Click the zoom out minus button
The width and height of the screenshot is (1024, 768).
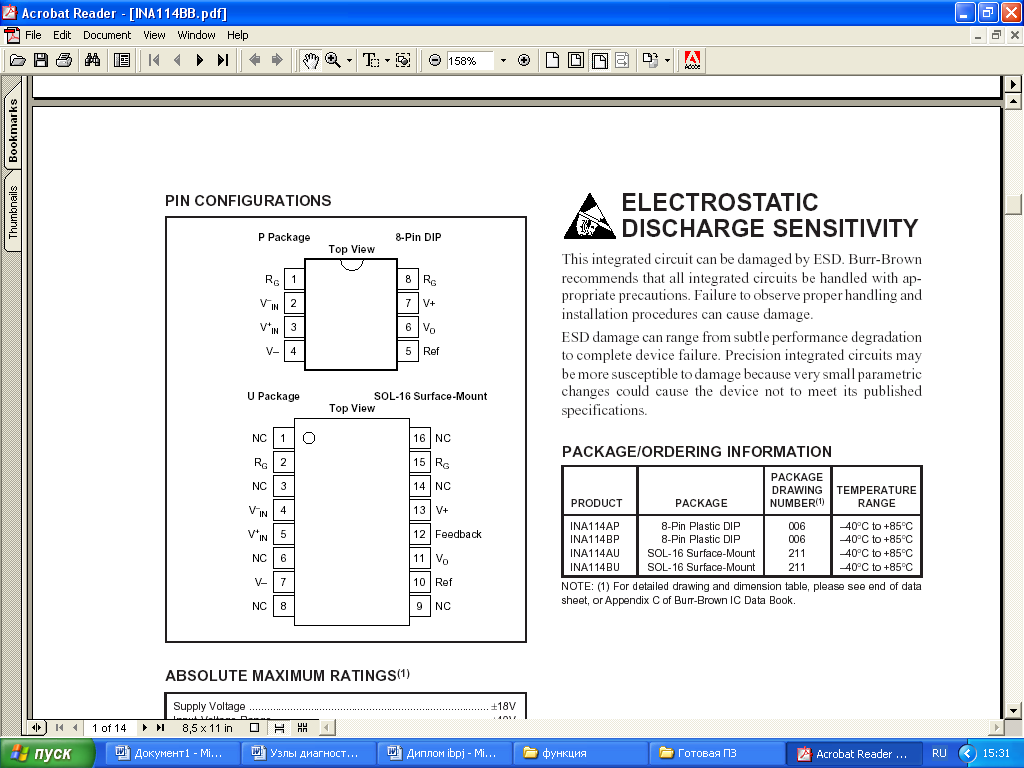(435, 61)
